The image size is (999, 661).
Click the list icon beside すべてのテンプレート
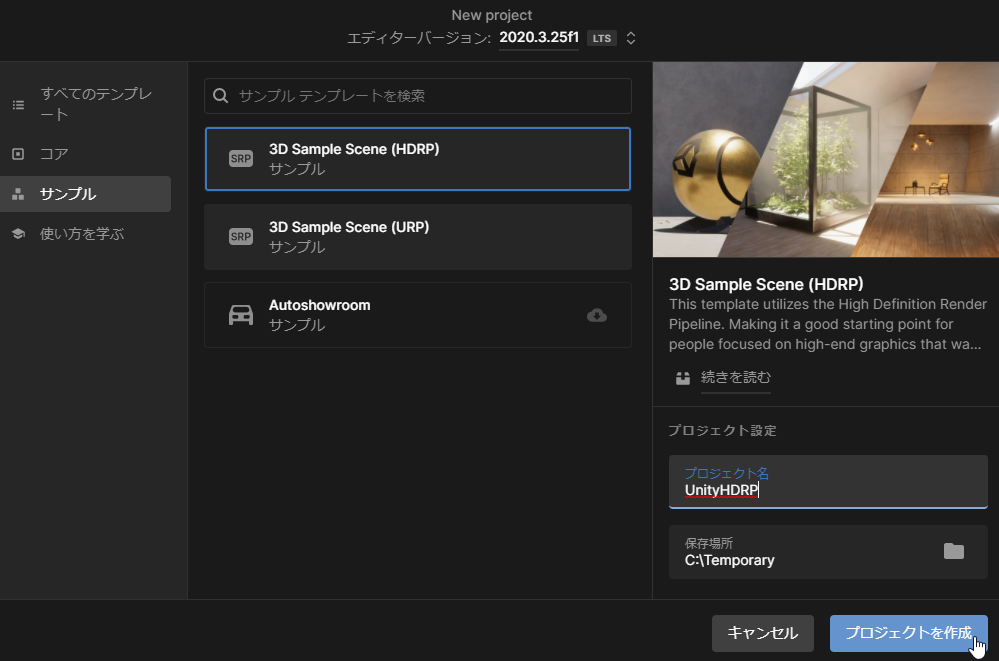[18, 105]
